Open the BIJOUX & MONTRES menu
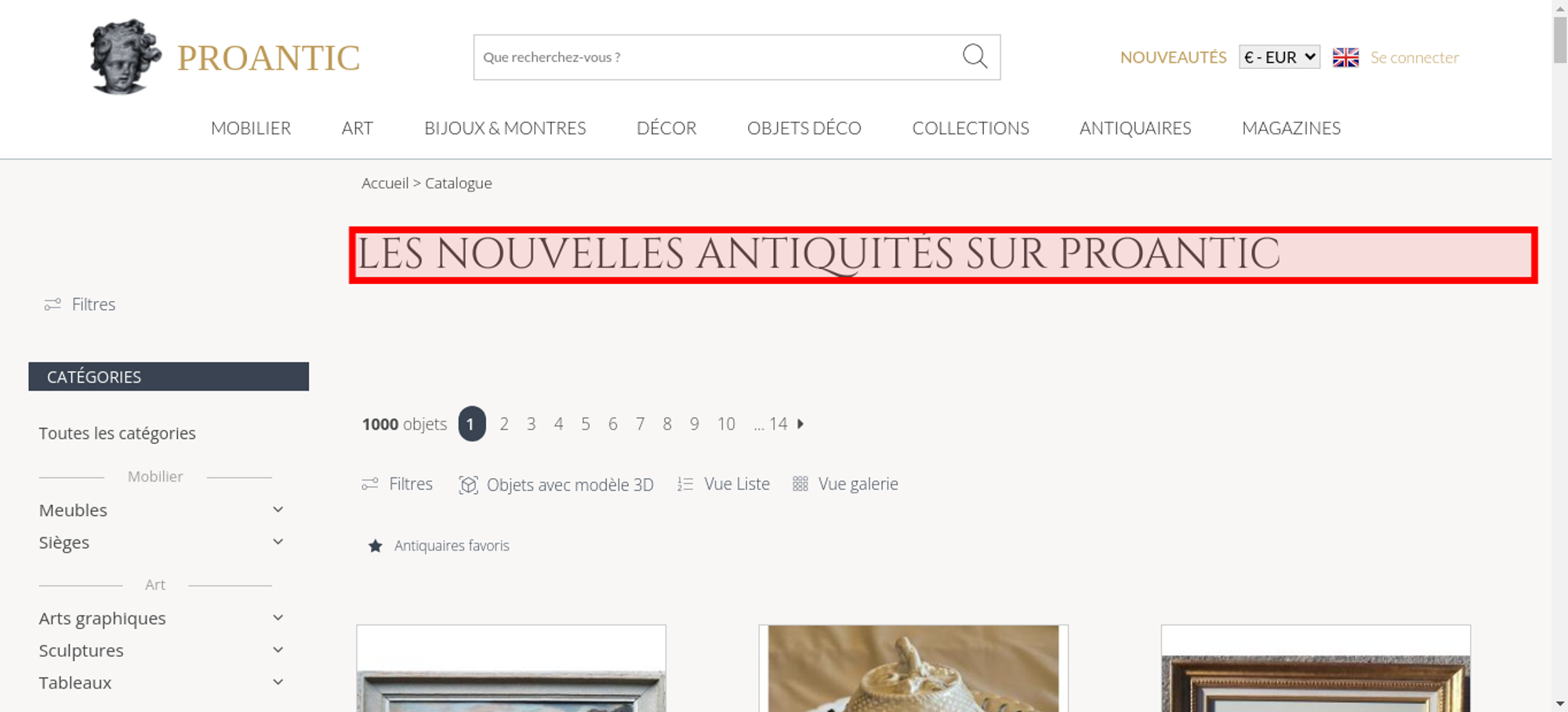The height and width of the screenshot is (712, 1568). point(505,128)
